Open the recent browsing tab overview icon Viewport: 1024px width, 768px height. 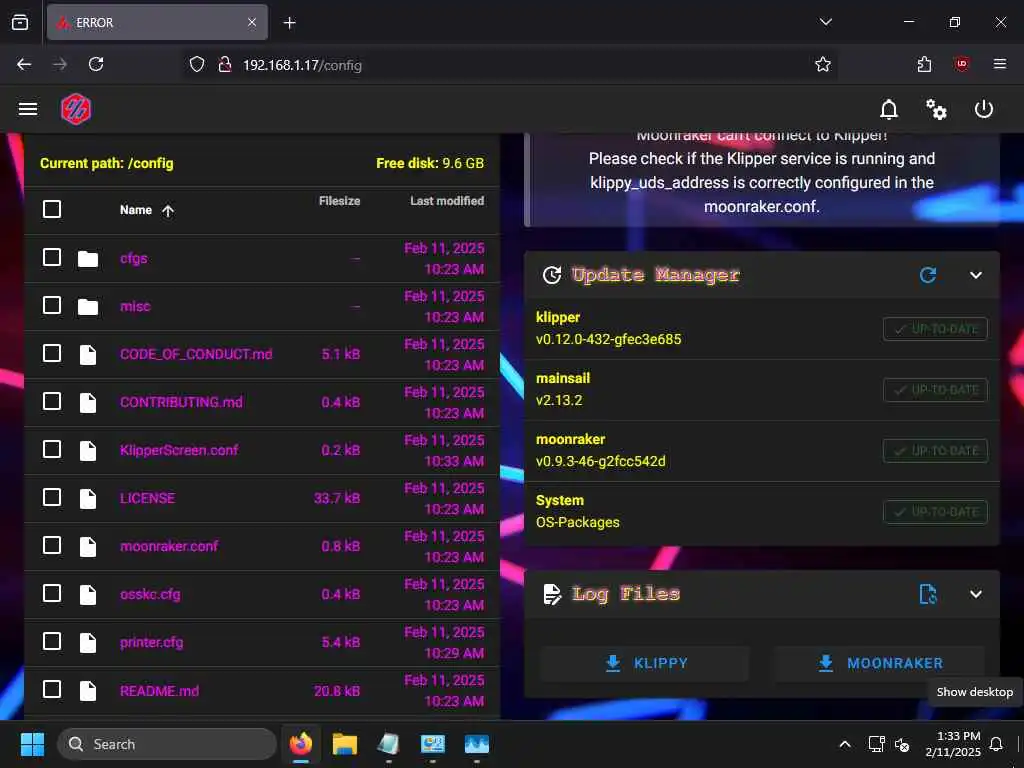pos(20,23)
